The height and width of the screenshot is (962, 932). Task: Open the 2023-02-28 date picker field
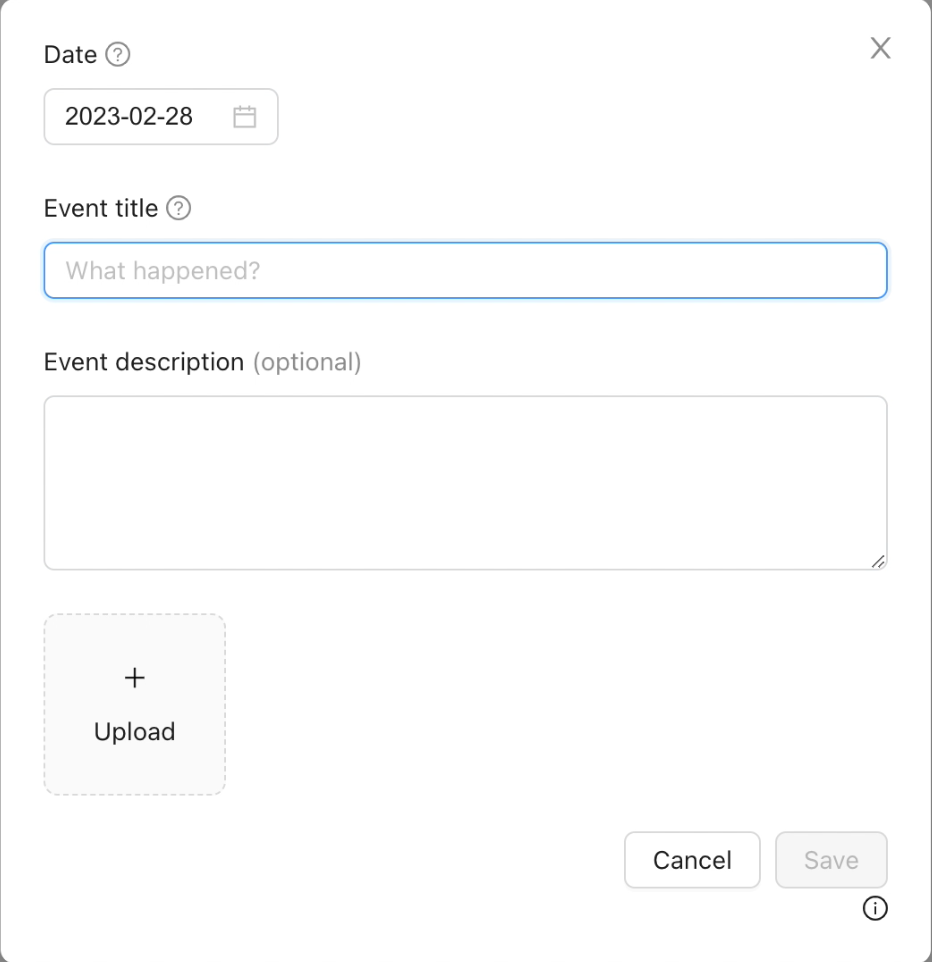click(x=160, y=117)
